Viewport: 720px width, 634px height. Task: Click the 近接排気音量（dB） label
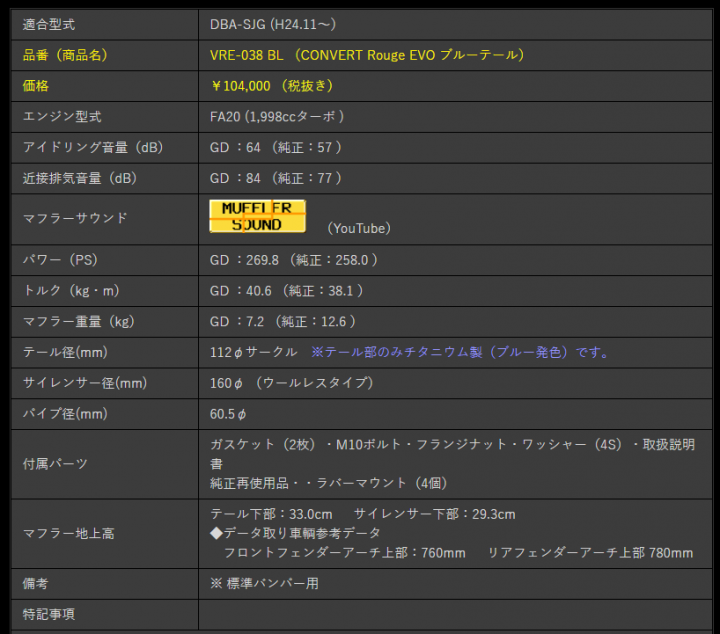point(80,178)
